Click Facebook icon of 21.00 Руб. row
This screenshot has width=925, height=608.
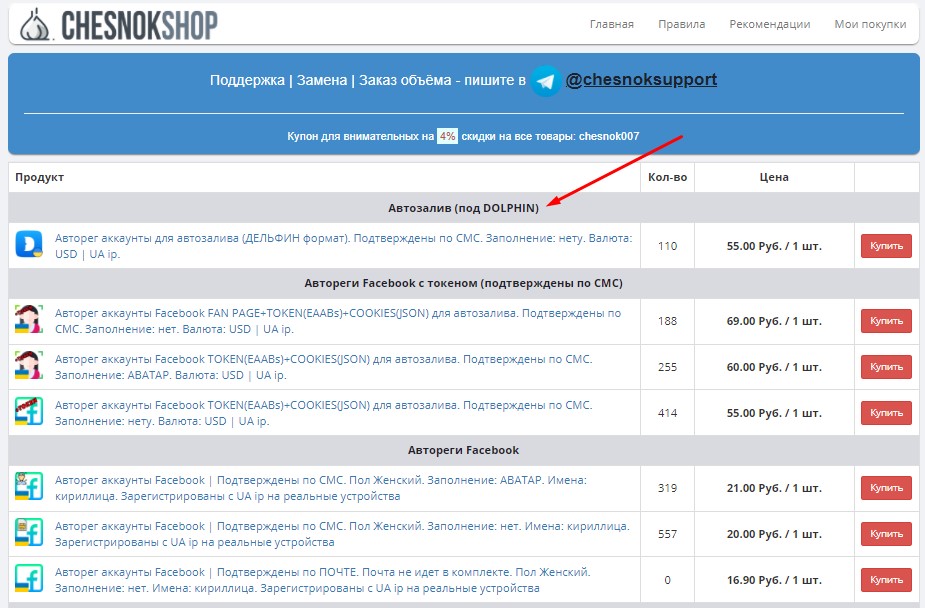pos(29,487)
